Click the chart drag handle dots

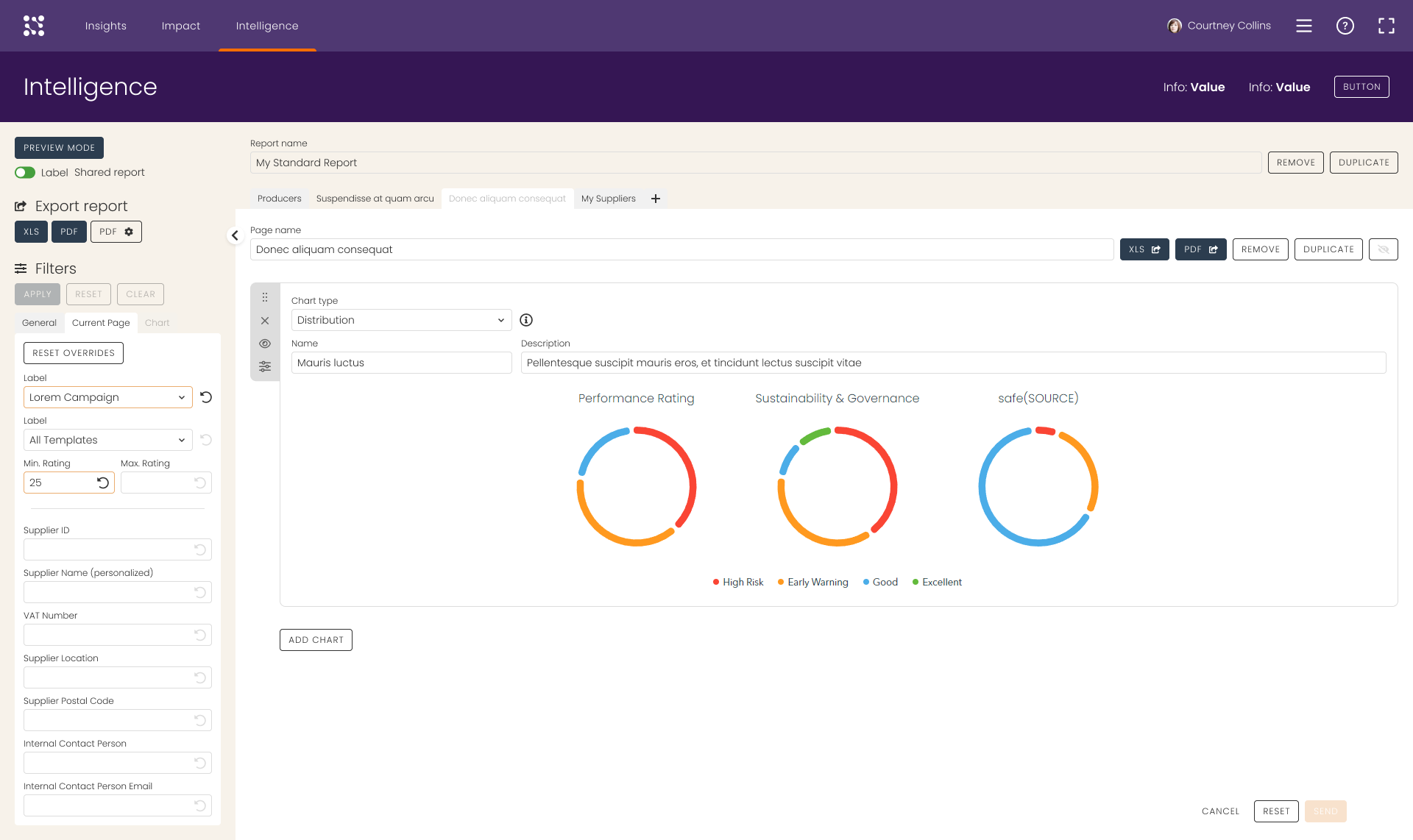click(265, 297)
